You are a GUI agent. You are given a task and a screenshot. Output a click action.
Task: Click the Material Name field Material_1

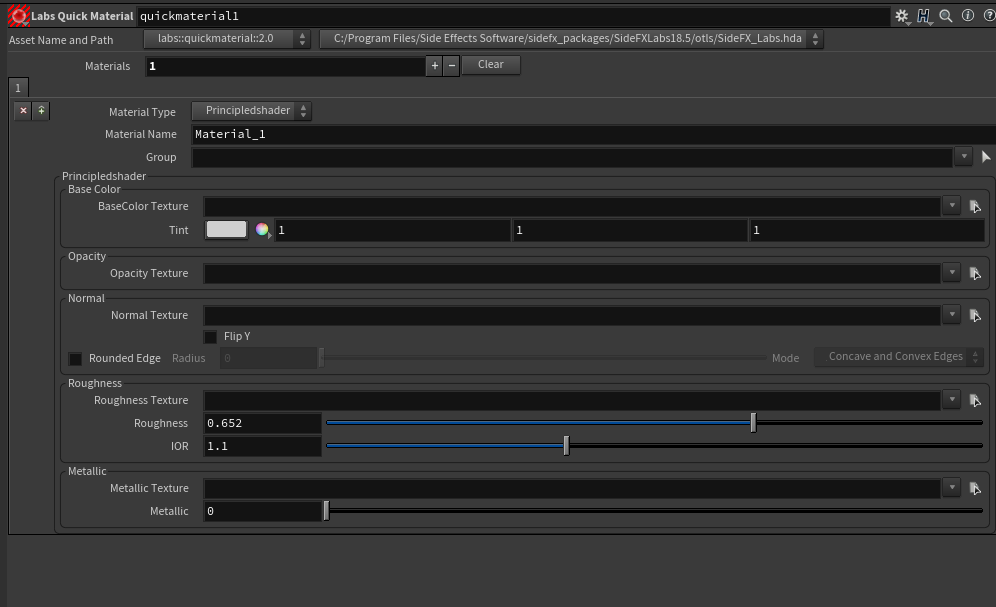coord(594,135)
